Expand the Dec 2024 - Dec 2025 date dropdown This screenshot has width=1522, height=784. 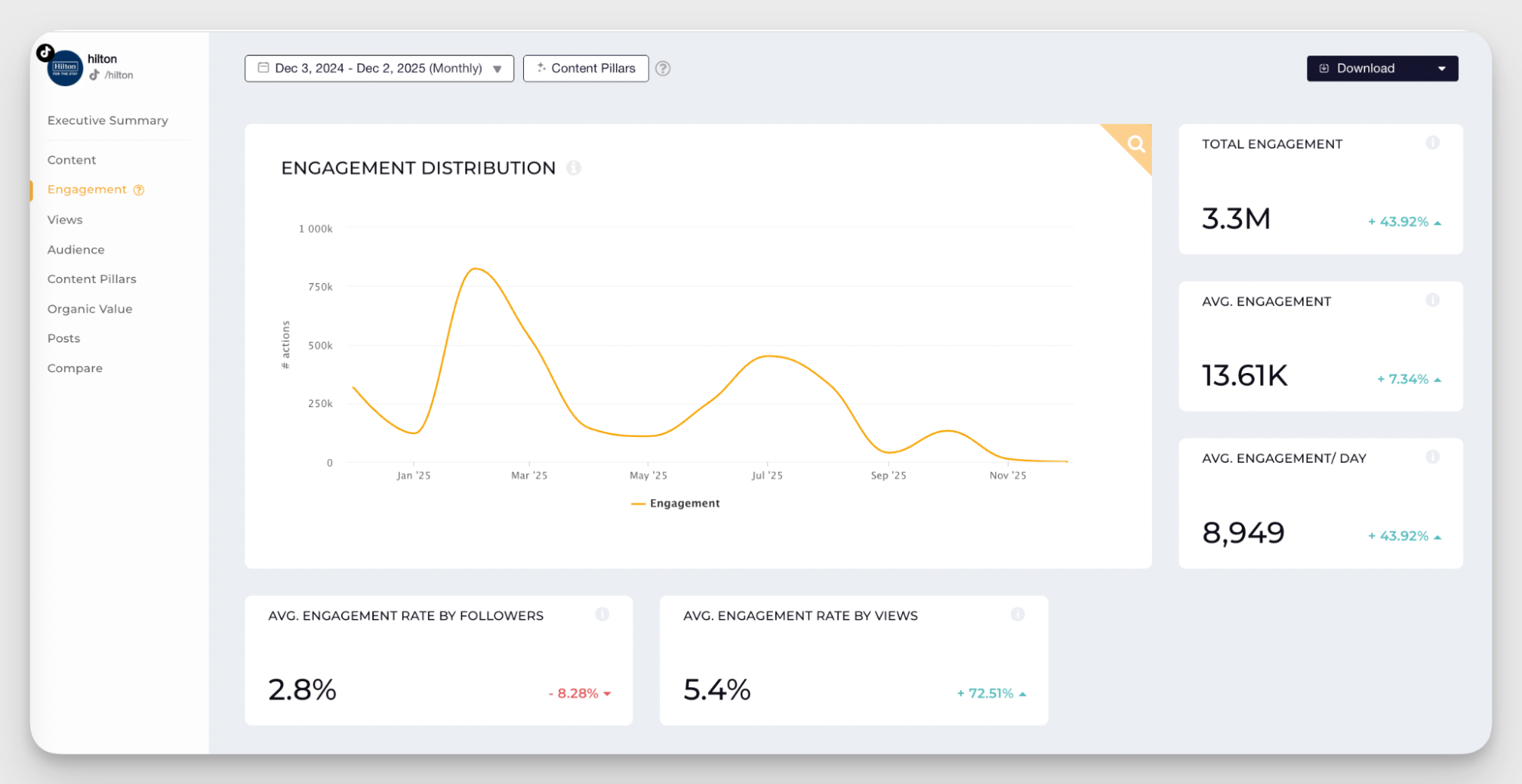(x=498, y=69)
